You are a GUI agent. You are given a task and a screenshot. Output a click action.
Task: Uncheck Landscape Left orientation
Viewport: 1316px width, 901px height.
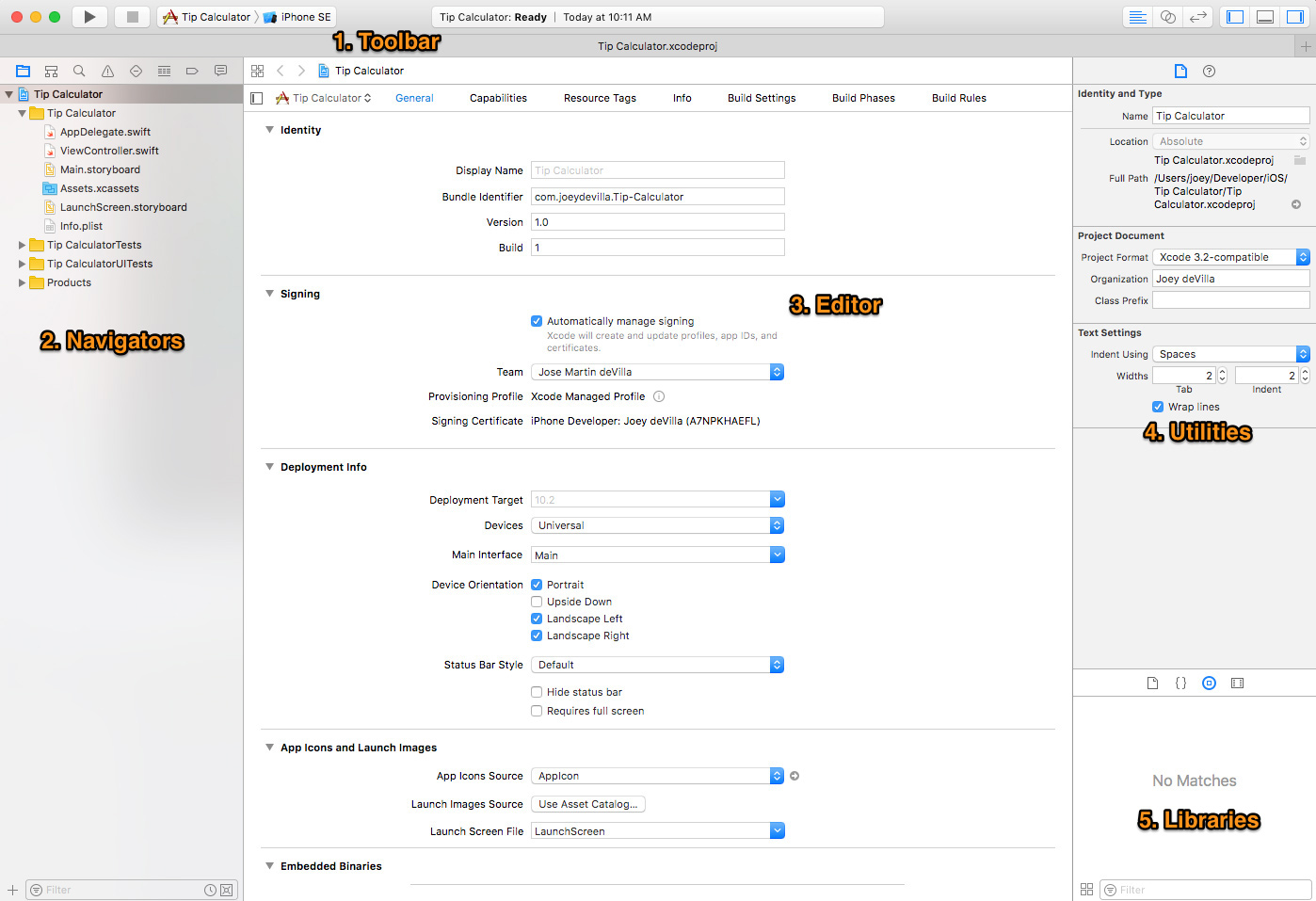[x=537, y=619]
